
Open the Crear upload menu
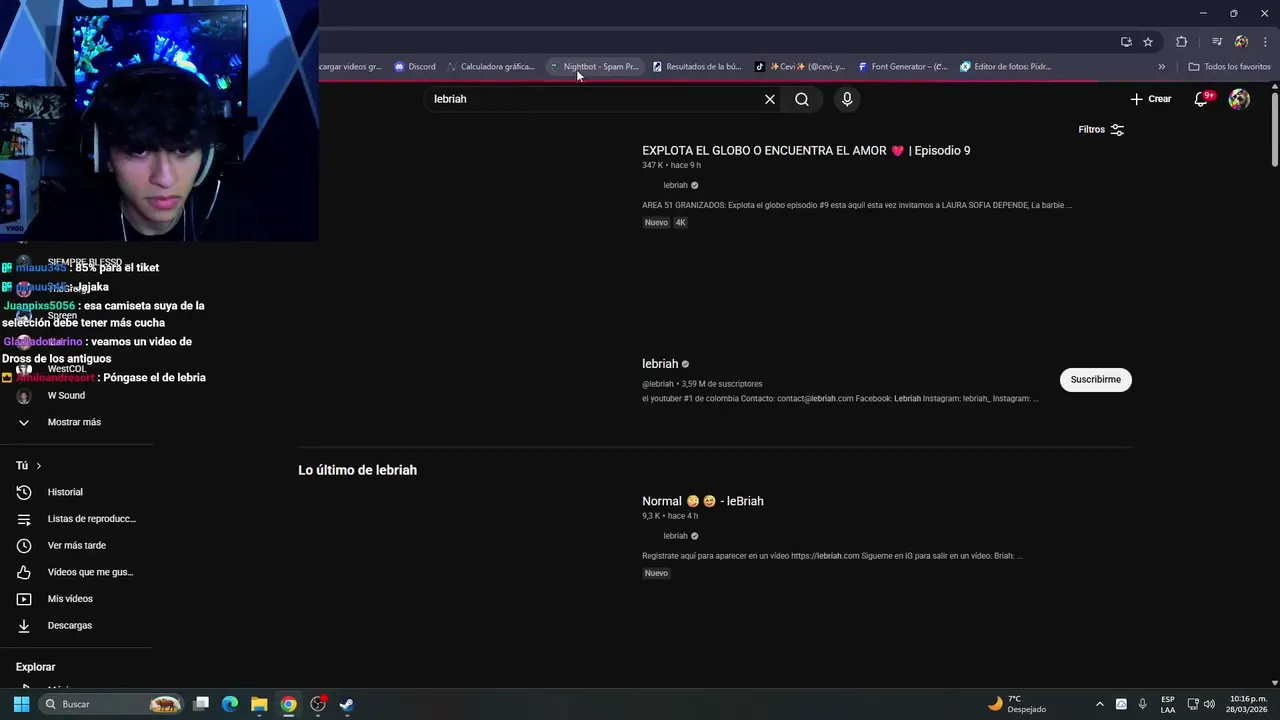(x=1150, y=99)
